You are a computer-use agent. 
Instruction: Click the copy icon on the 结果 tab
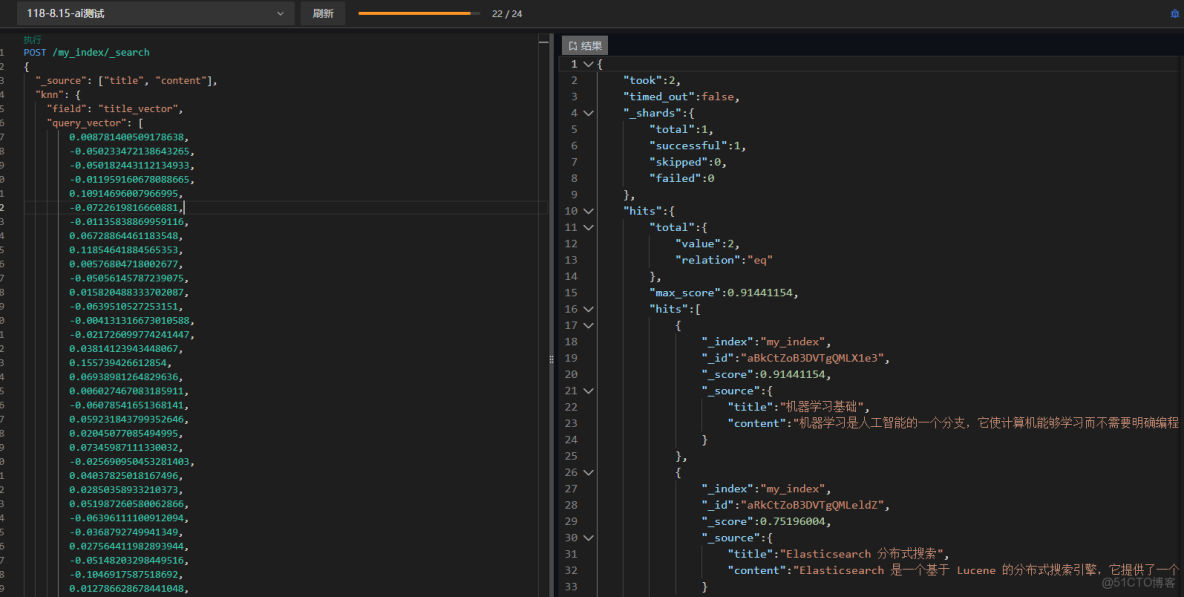click(573, 45)
